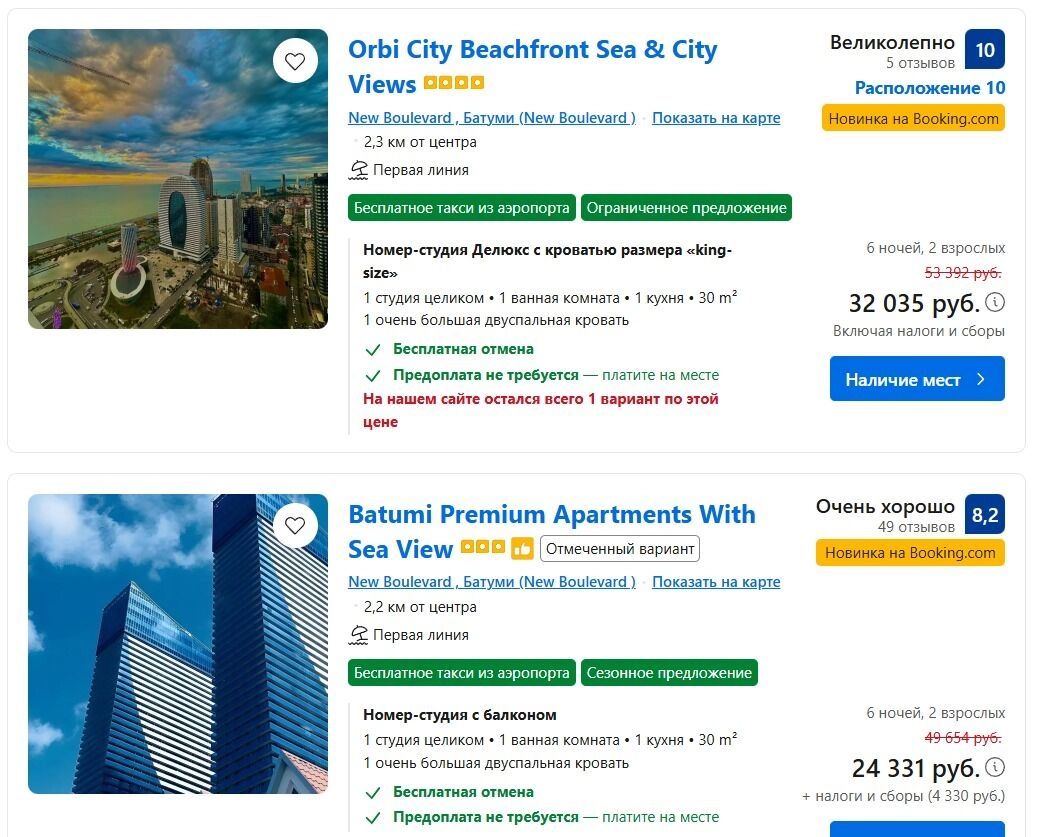Save Orbi City Beachfront to wishlist
Viewport: 1041px width, 837px height.
[x=295, y=61]
